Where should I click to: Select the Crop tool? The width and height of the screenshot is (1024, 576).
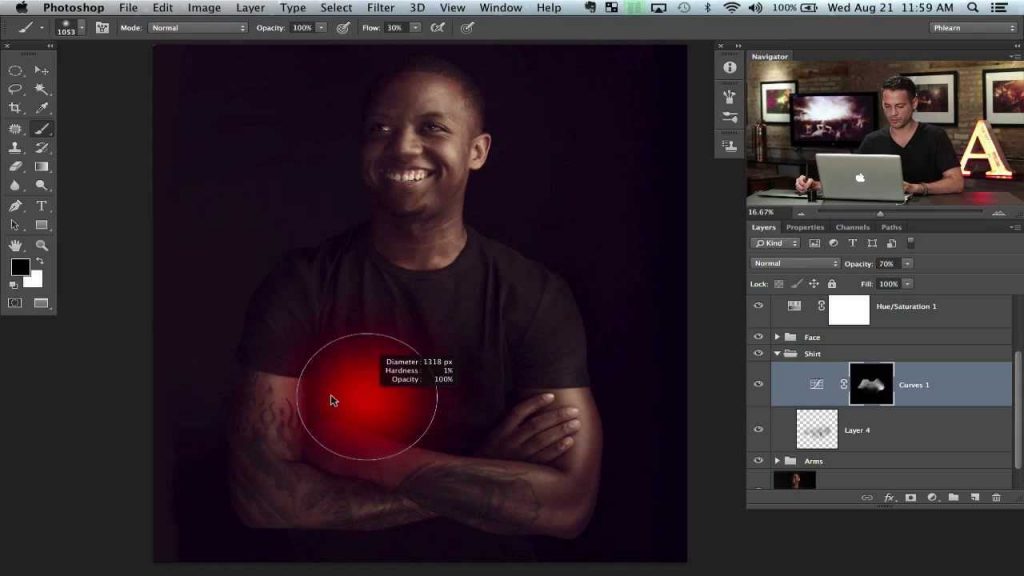click(x=15, y=108)
